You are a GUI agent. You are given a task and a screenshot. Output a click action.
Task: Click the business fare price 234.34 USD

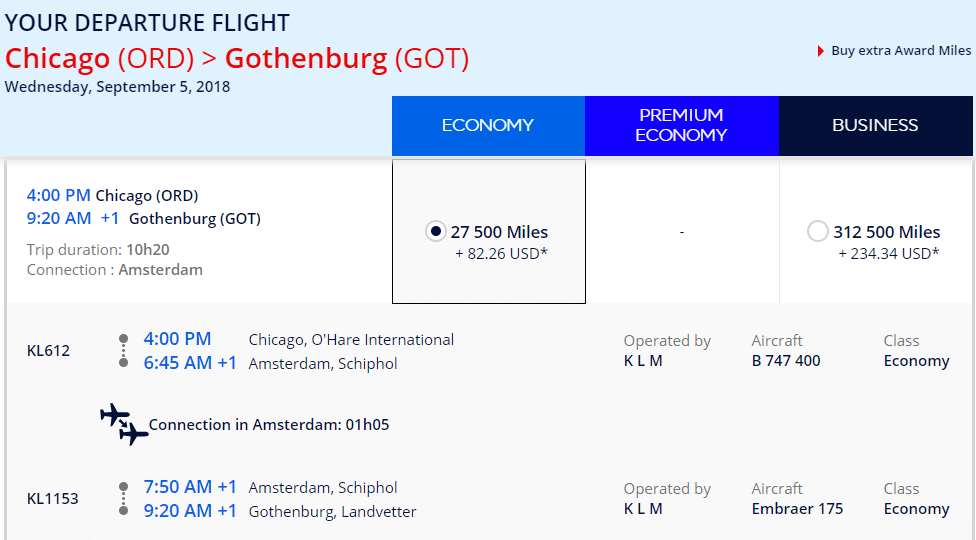pyautogui.click(x=888, y=254)
